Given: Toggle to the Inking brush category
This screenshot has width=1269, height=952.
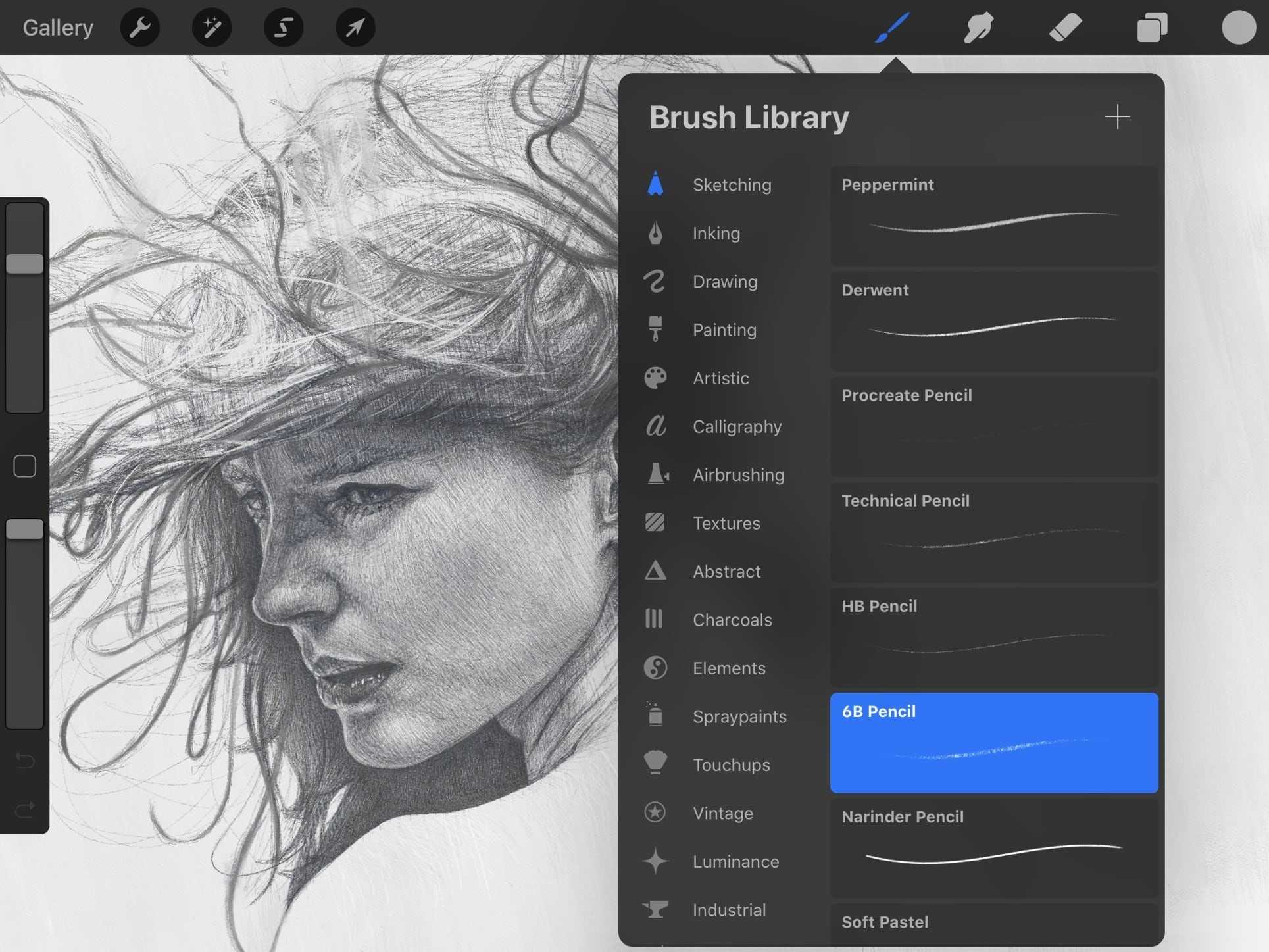Looking at the screenshot, I should tap(717, 232).
